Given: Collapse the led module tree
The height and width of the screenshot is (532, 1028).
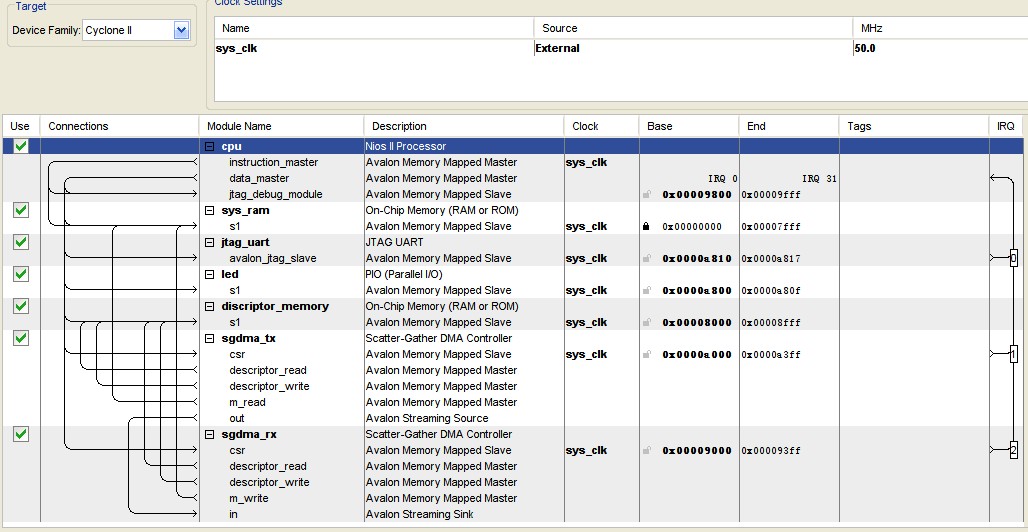Looking at the screenshot, I should [210, 274].
